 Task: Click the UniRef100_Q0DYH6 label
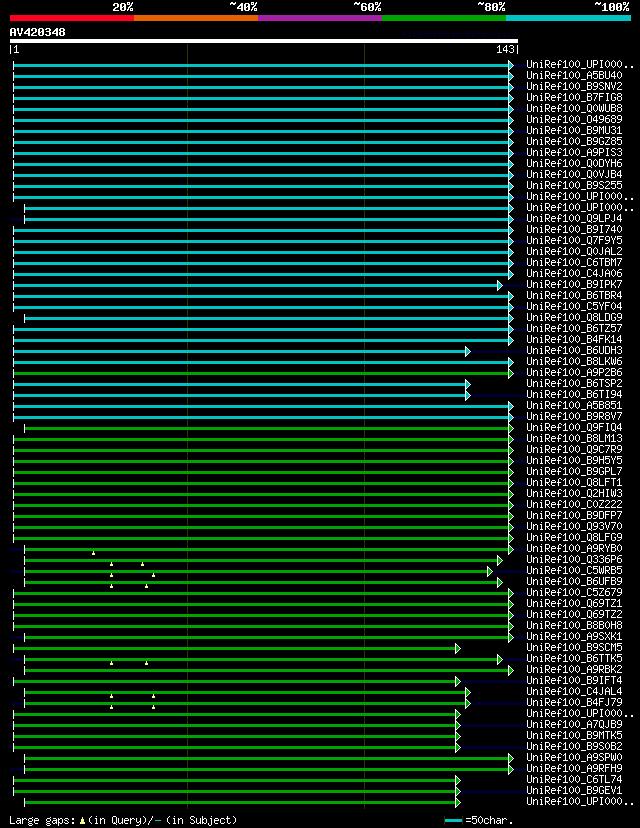pos(574,164)
